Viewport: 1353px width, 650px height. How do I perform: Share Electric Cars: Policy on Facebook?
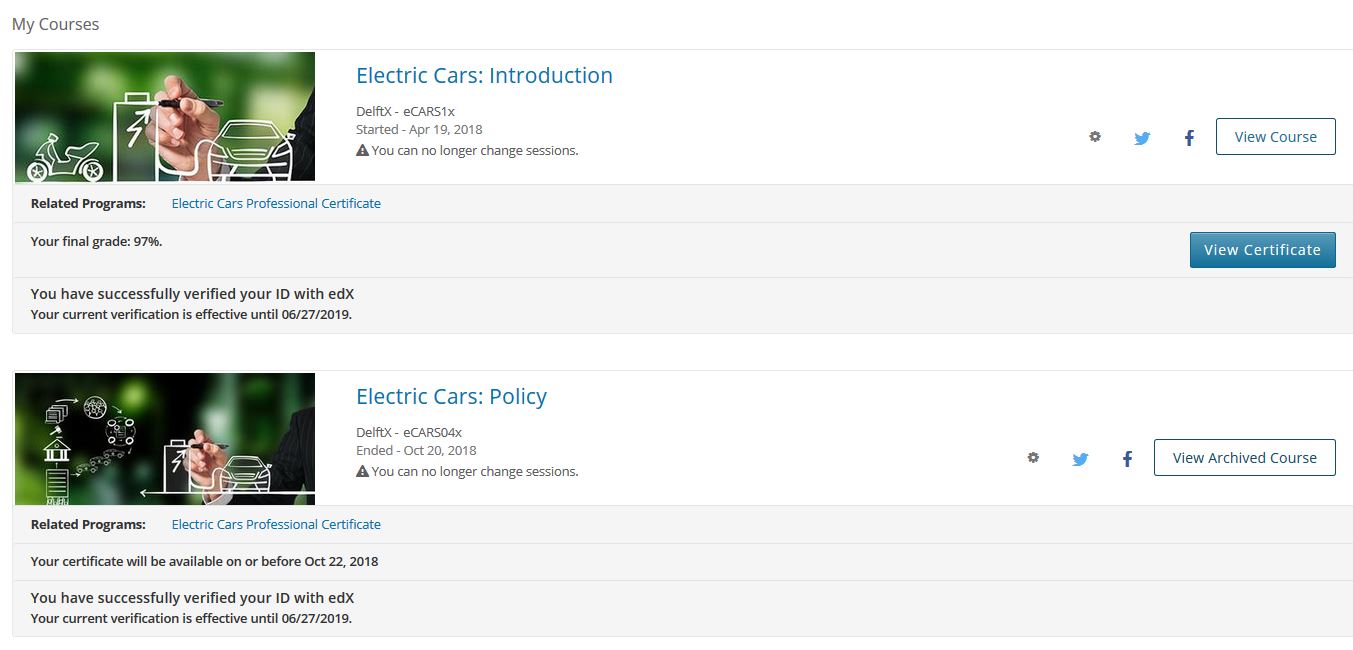click(1127, 459)
